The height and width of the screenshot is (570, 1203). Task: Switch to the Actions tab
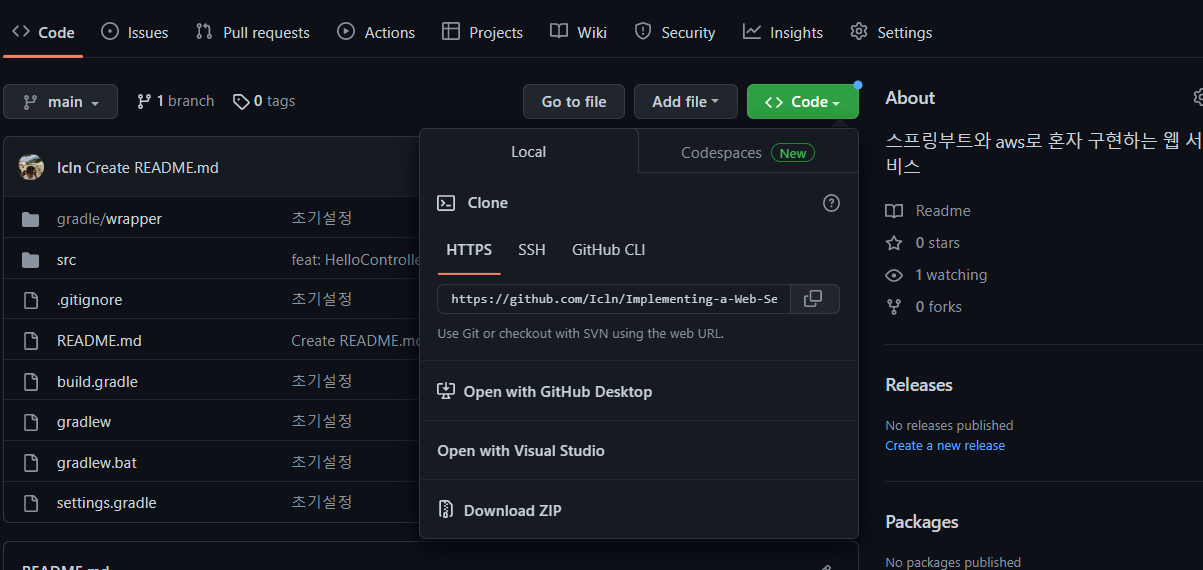pos(376,32)
